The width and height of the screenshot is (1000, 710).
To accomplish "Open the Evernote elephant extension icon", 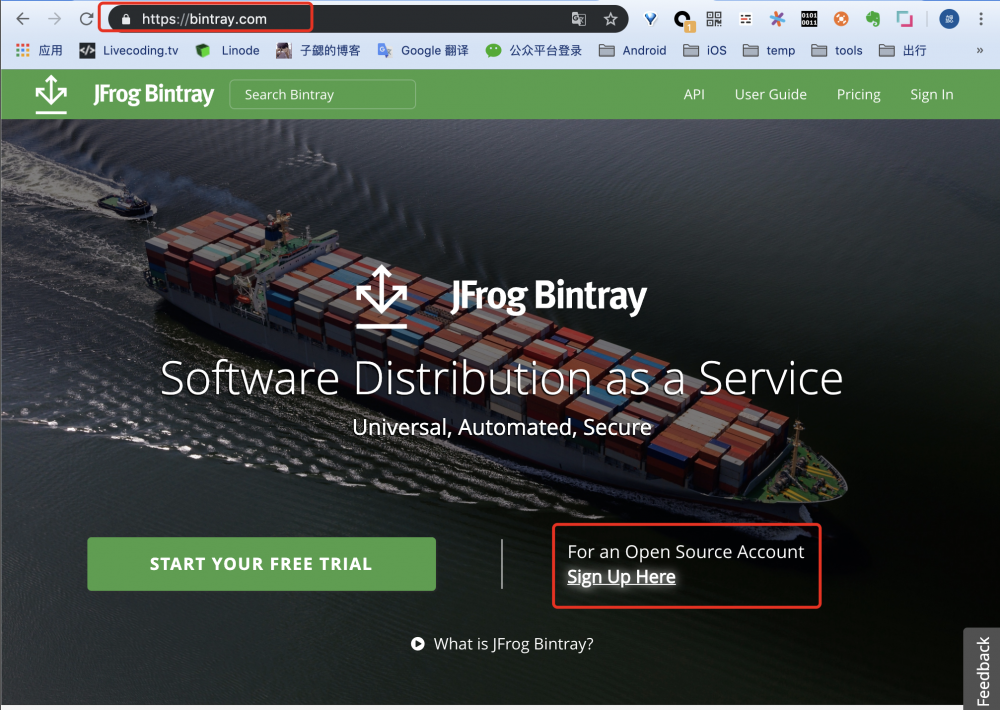I will click(873, 19).
